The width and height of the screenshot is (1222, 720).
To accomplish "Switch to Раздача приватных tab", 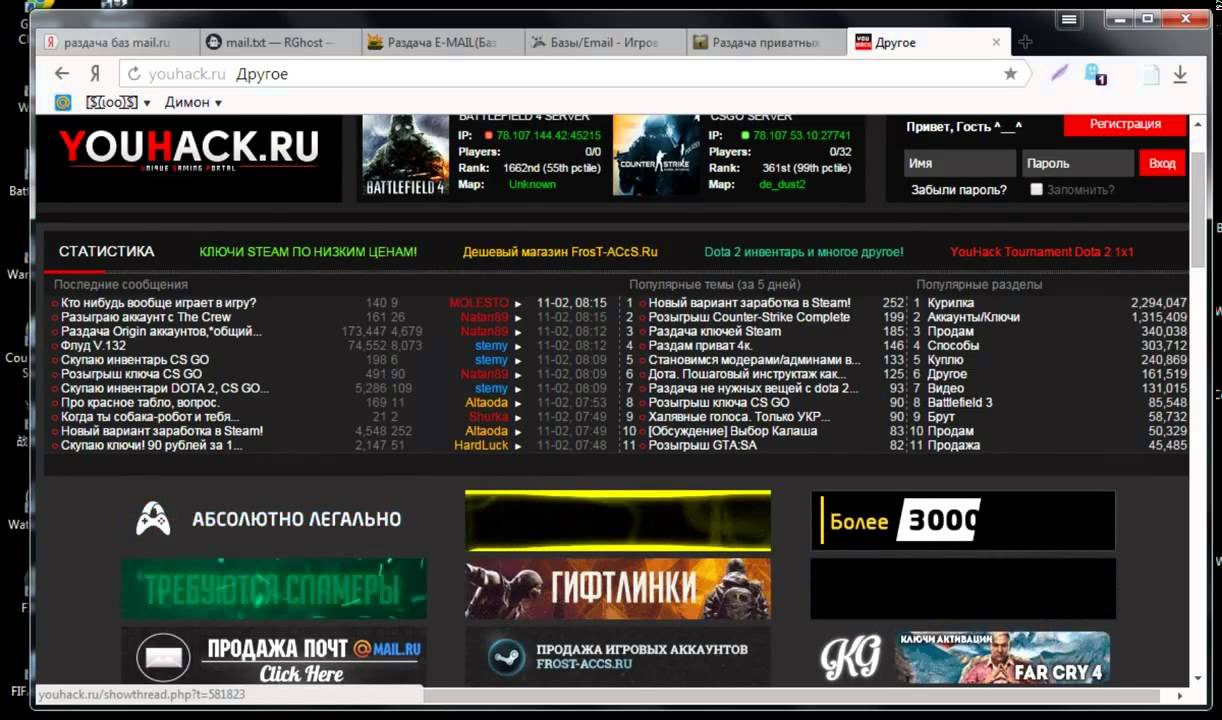I will click(766, 42).
